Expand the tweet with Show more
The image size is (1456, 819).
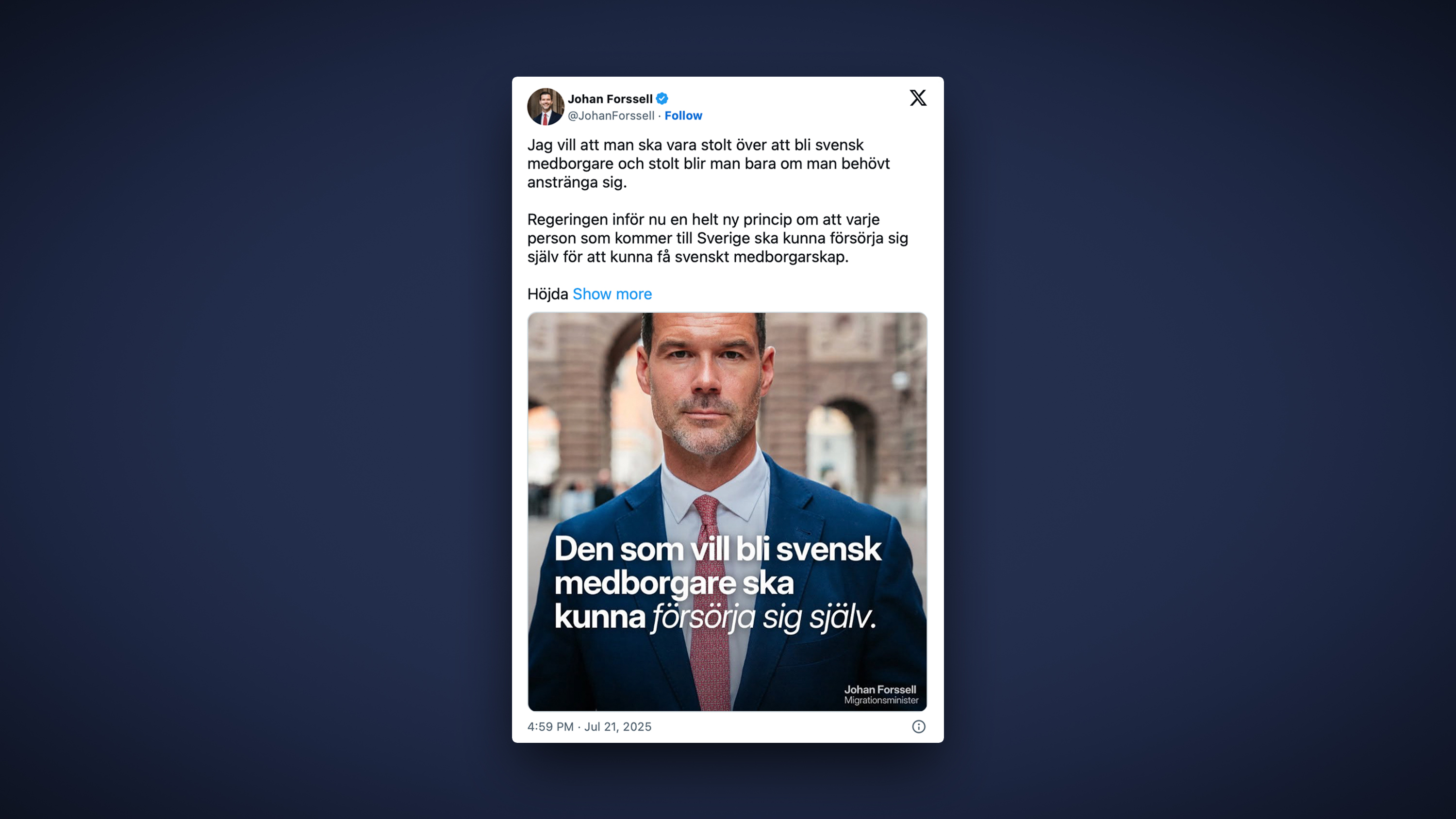(612, 294)
